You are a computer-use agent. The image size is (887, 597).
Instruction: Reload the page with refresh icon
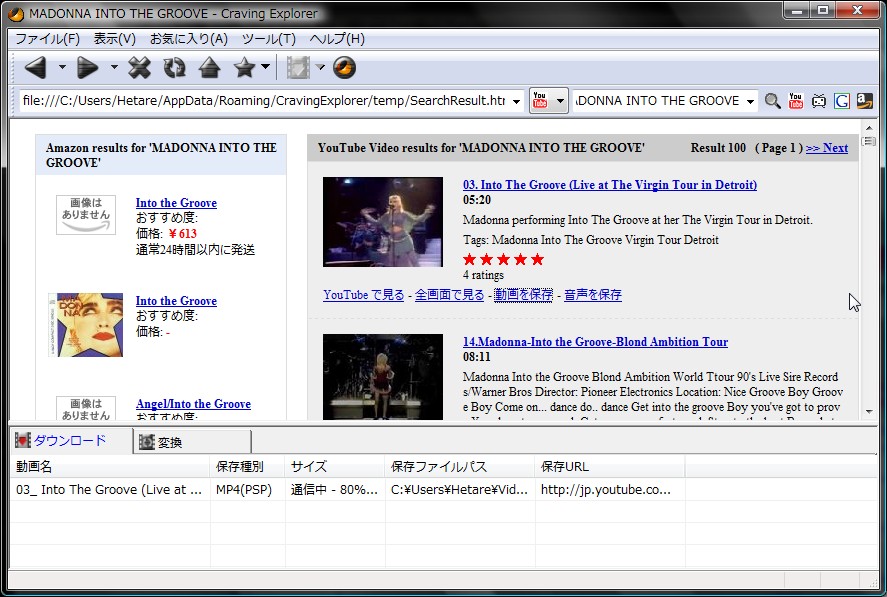click(x=174, y=68)
